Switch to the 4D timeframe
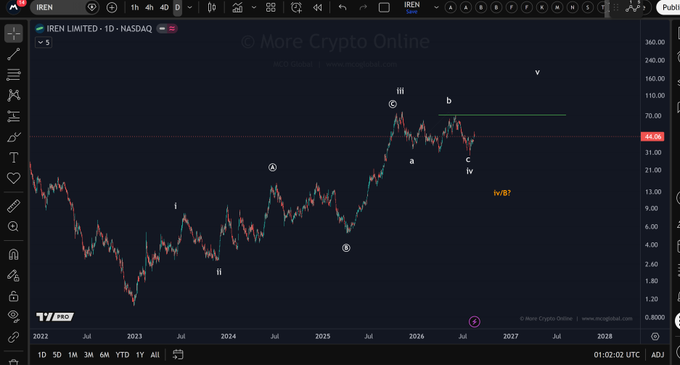 [x=164, y=7]
